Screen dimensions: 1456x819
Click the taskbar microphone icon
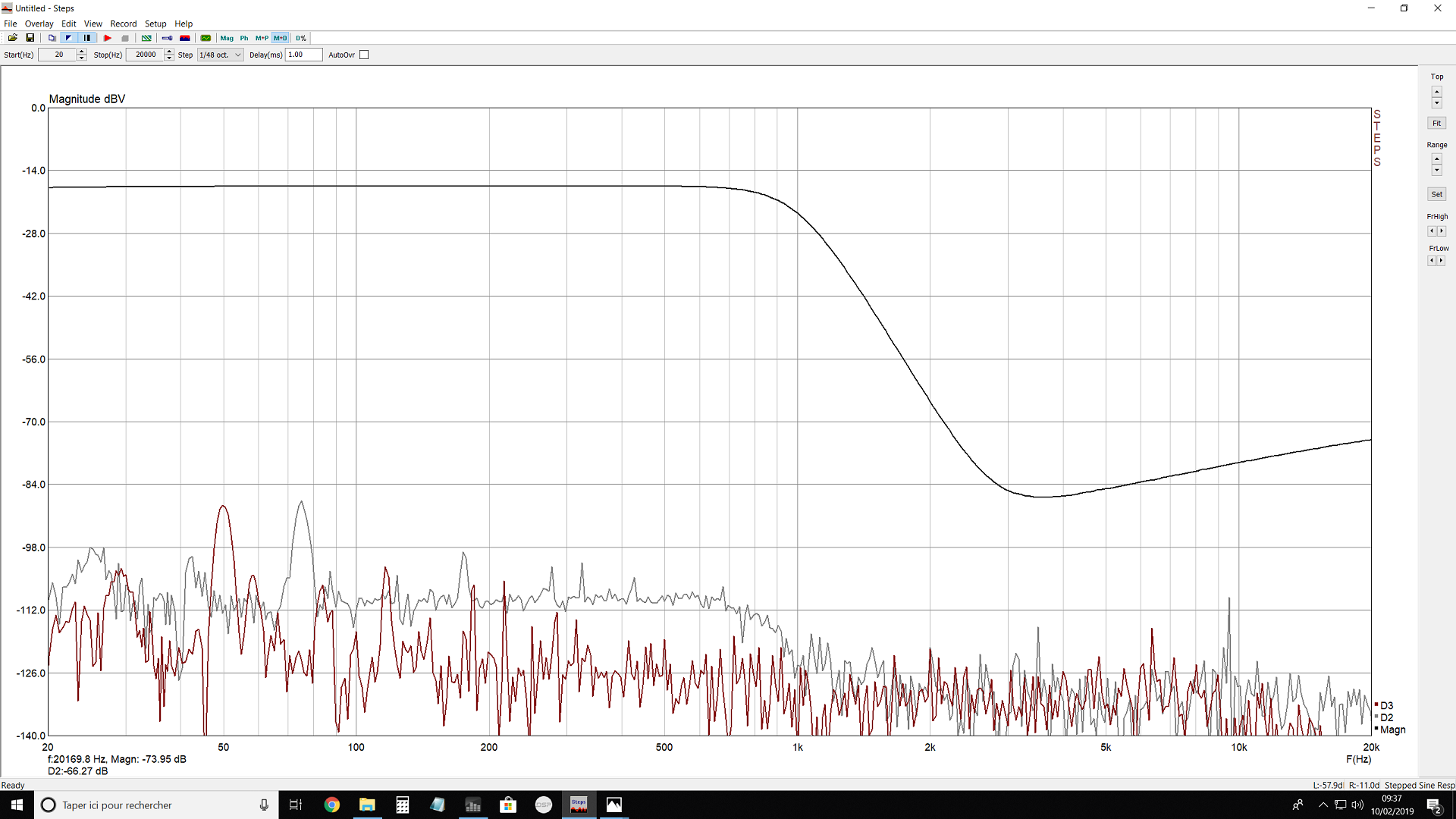[x=264, y=805]
